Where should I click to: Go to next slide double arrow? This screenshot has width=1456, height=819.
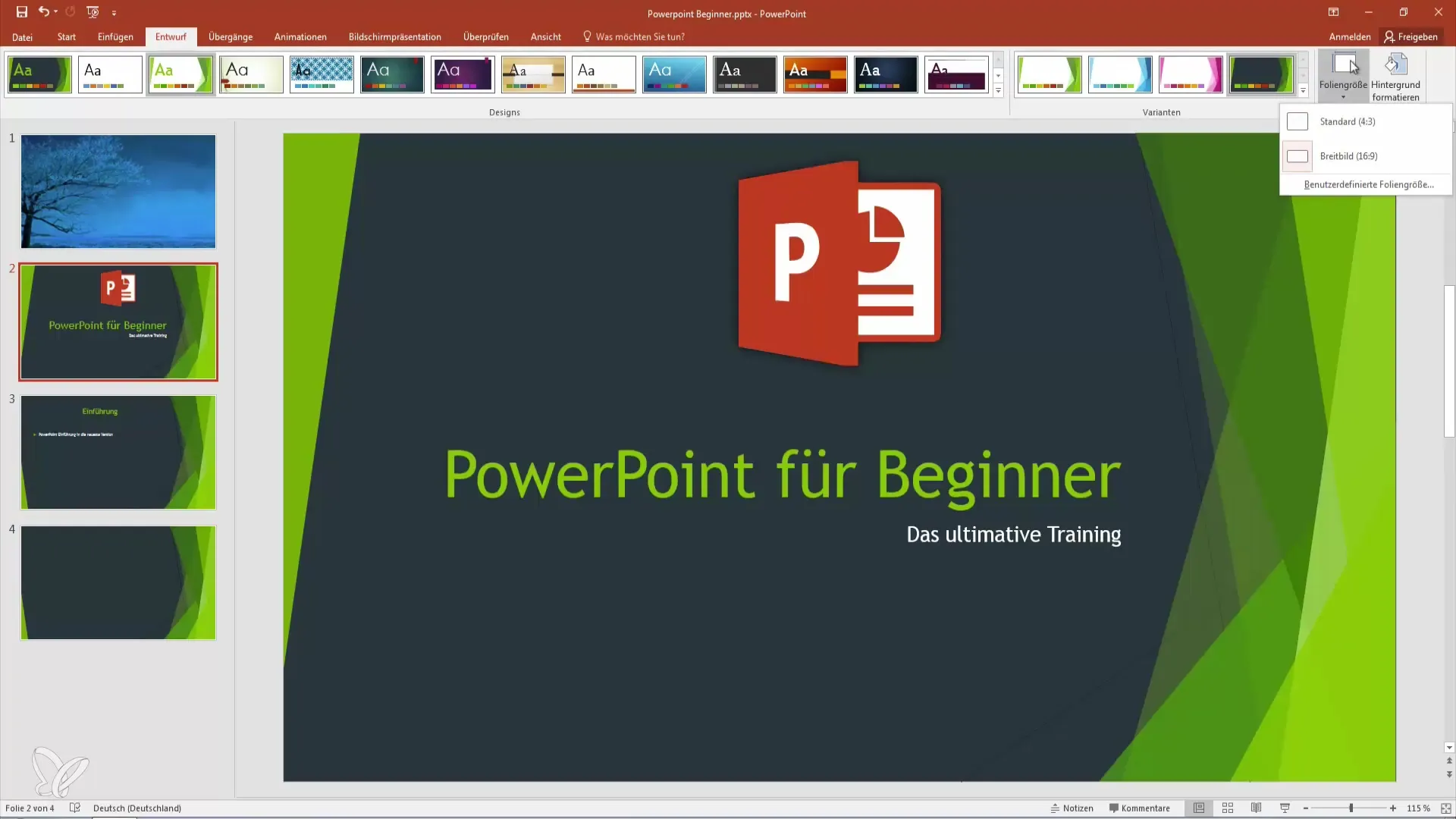[1449, 774]
